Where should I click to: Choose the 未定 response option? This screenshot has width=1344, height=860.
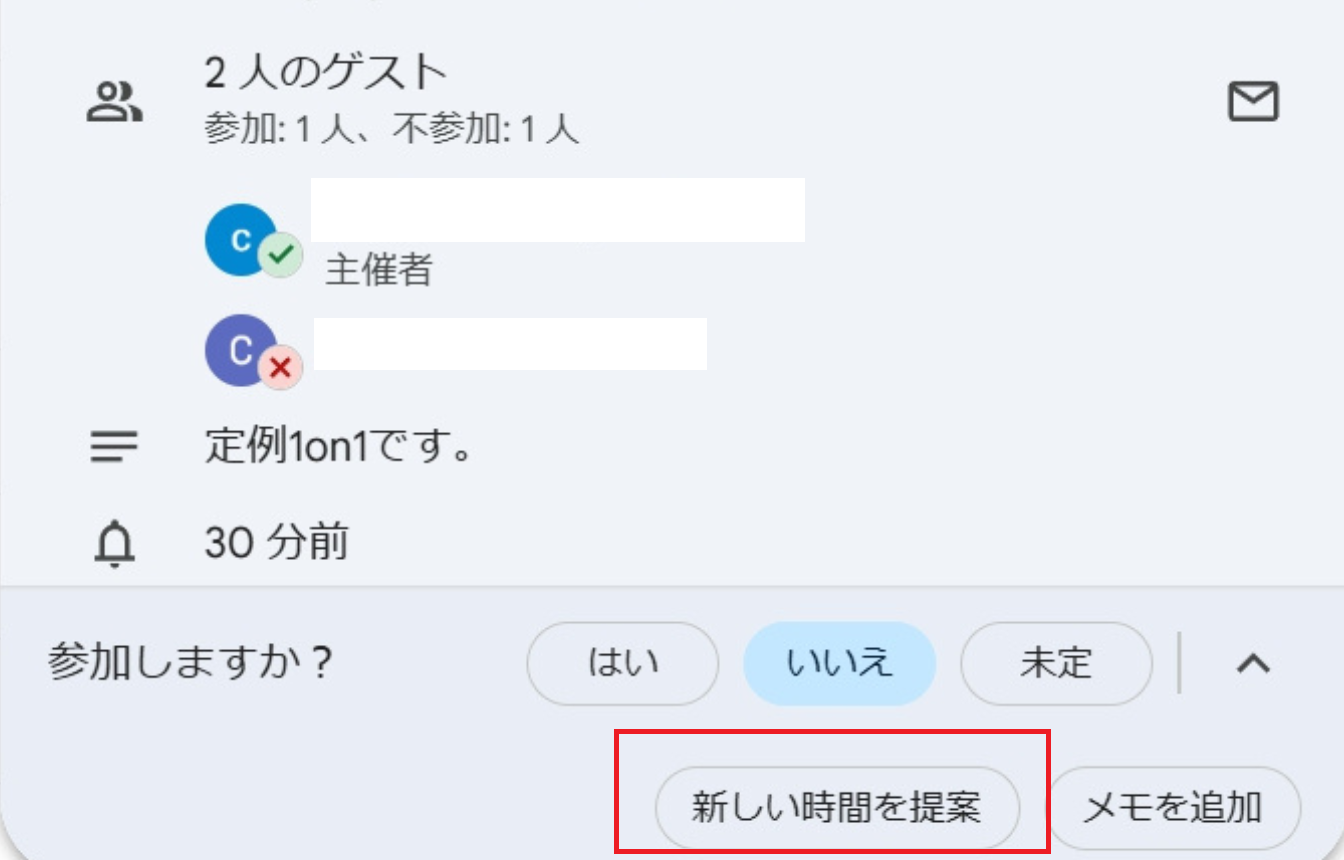pyautogui.click(x=1055, y=664)
